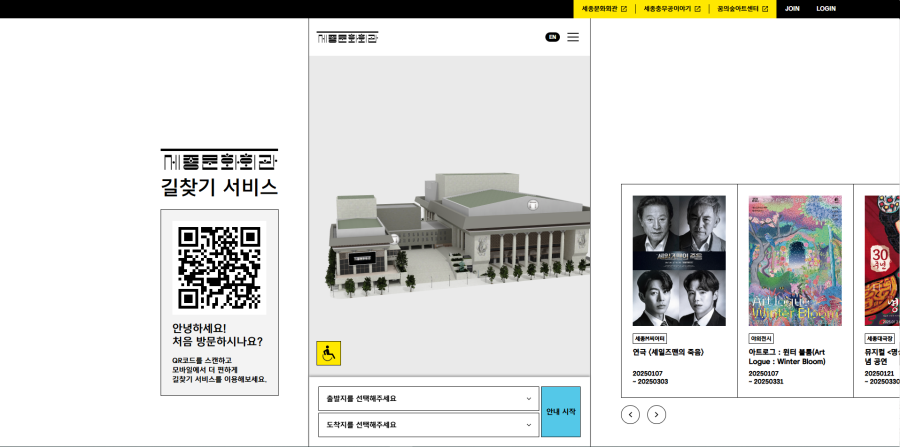Click the date range 20250107 - 20250303
The width and height of the screenshot is (900, 447).
click(650, 378)
